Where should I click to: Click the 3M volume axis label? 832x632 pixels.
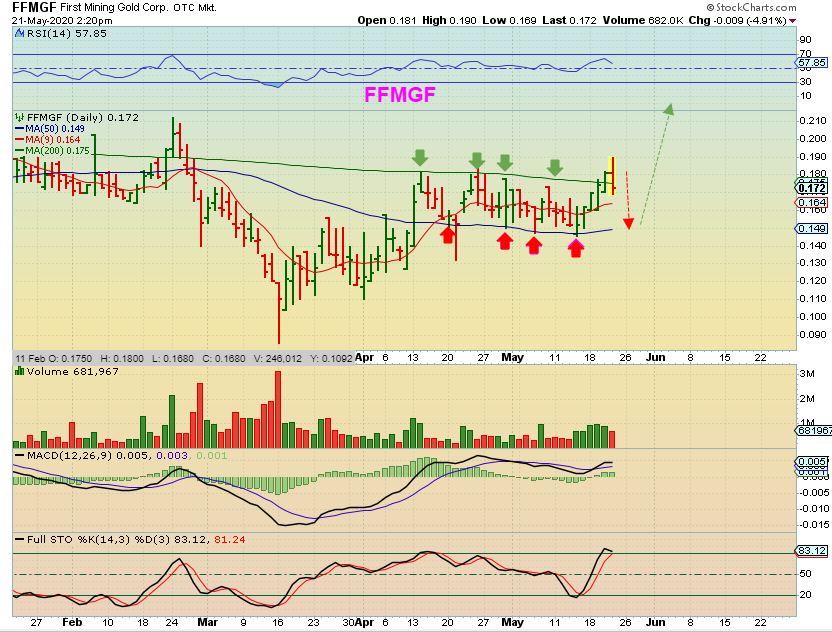click(807, 374)
